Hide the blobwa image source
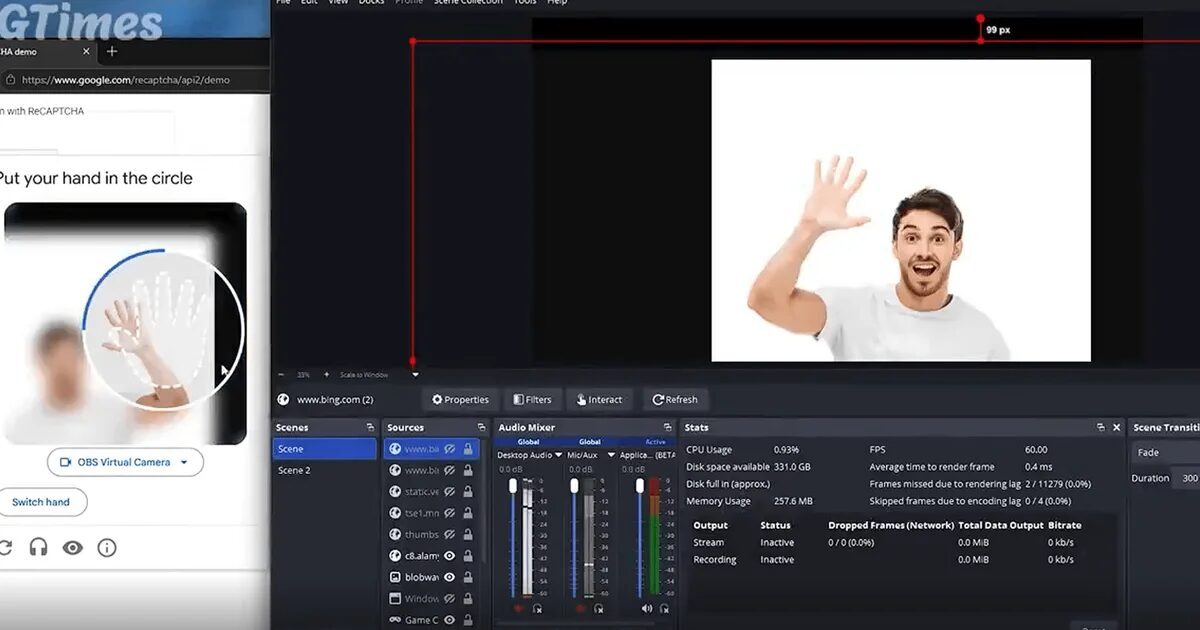The image size is (1200, 630). (450, 577)
